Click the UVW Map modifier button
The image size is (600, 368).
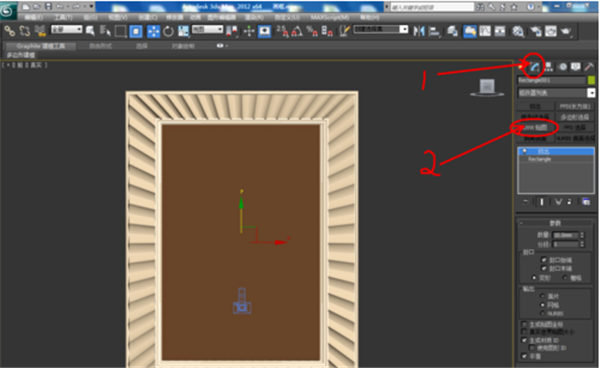(535, 127)
